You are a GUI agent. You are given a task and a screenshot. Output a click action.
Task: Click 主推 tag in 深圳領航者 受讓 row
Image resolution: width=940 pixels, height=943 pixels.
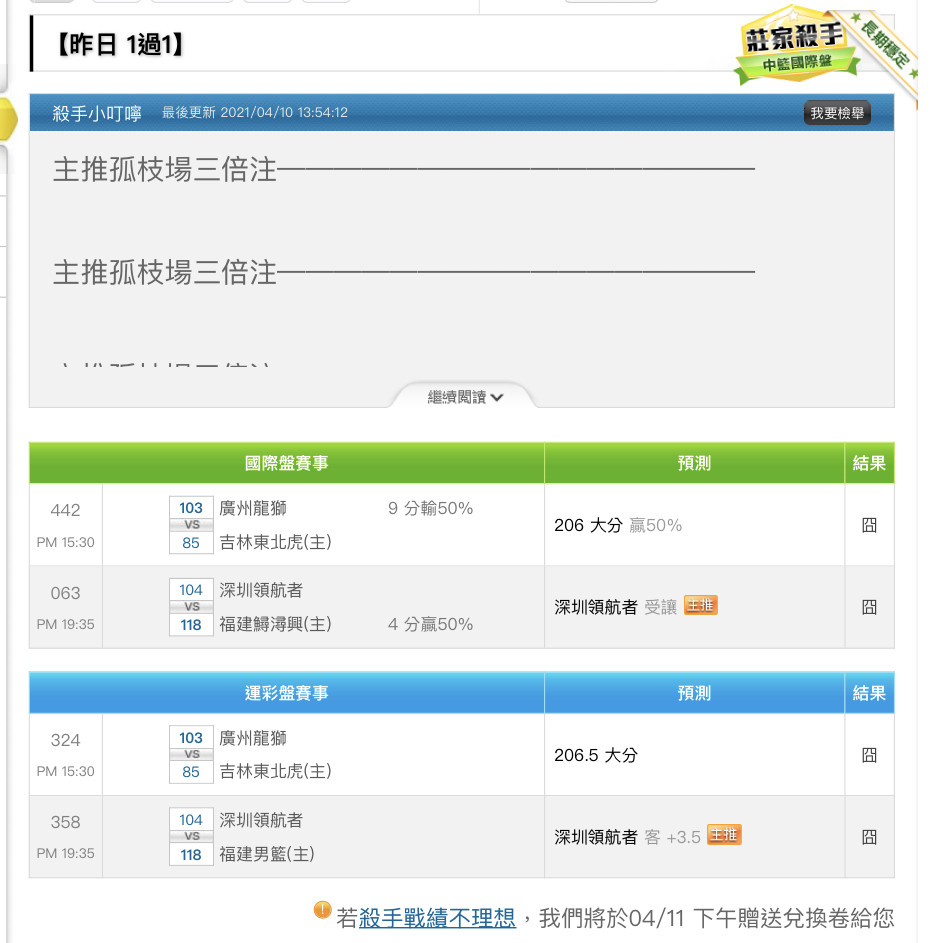701,606
